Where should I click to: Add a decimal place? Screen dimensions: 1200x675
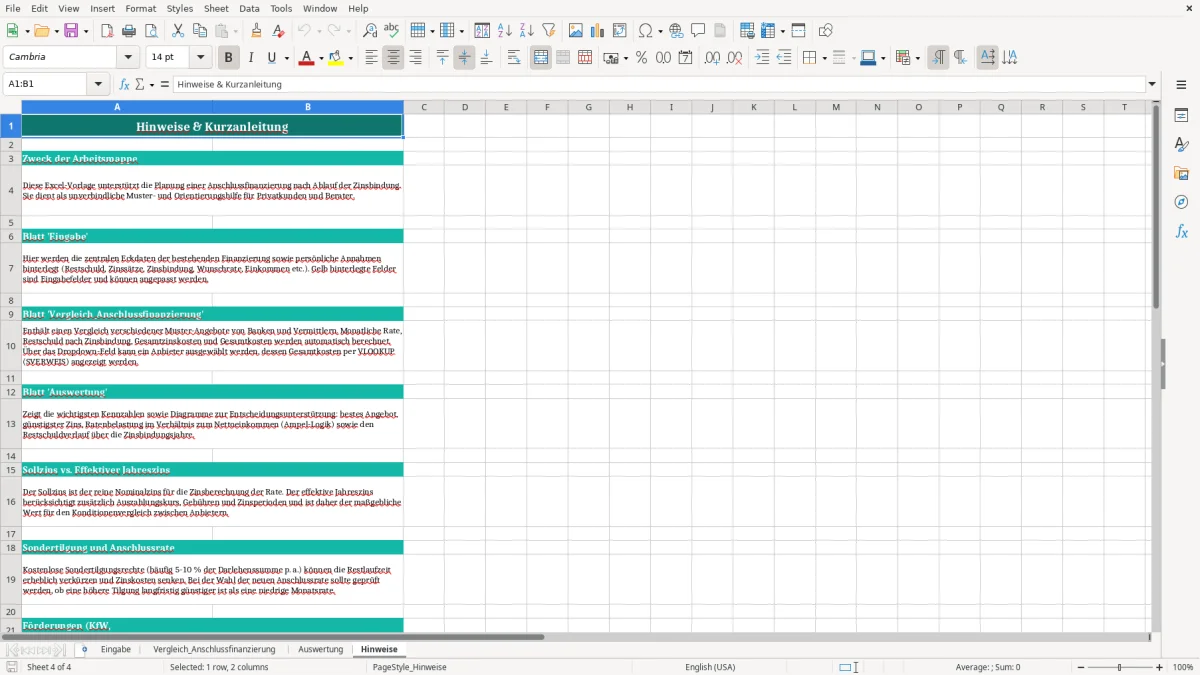(x=713, y=58)
